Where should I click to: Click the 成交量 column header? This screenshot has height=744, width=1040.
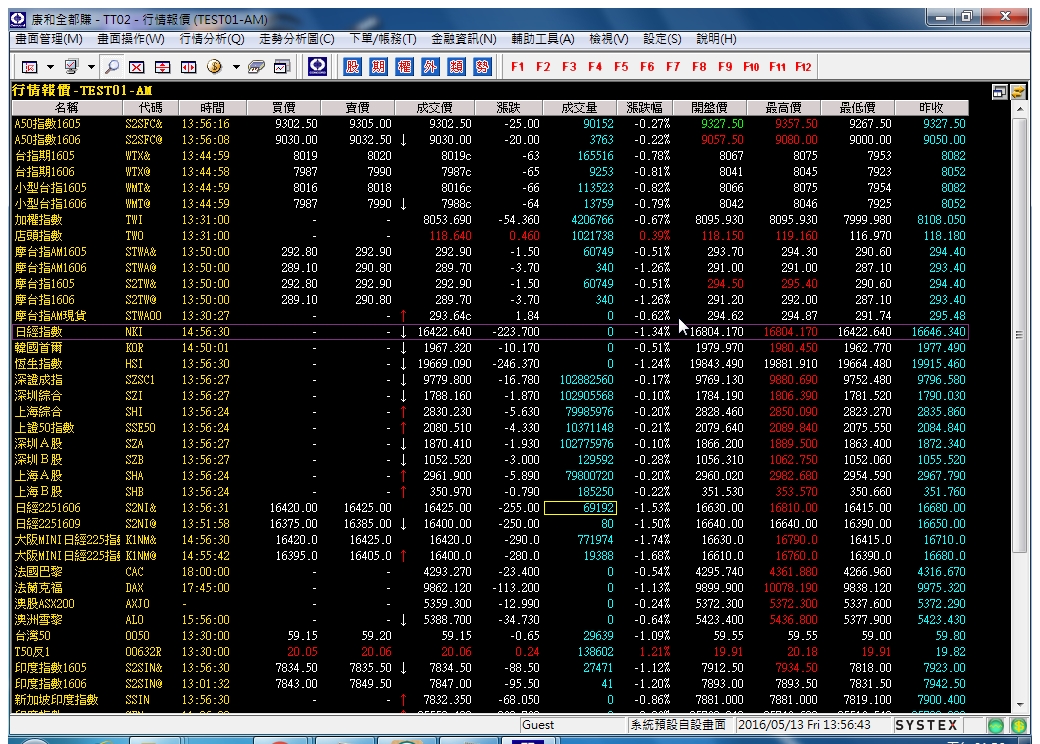click(x=579, y=107)
